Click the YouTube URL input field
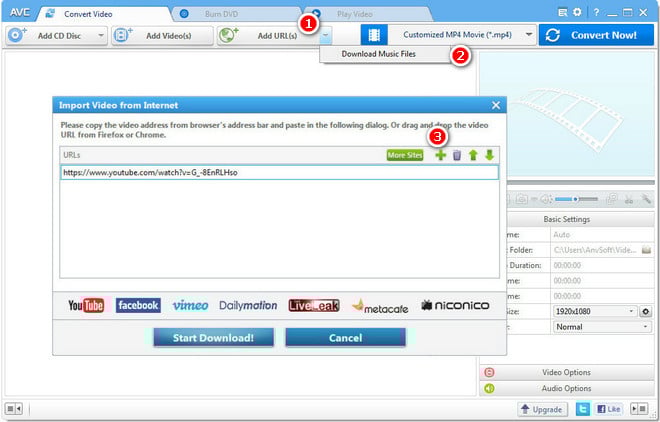The height and width of the screenshot is (422, 660). tap(278, 172)
